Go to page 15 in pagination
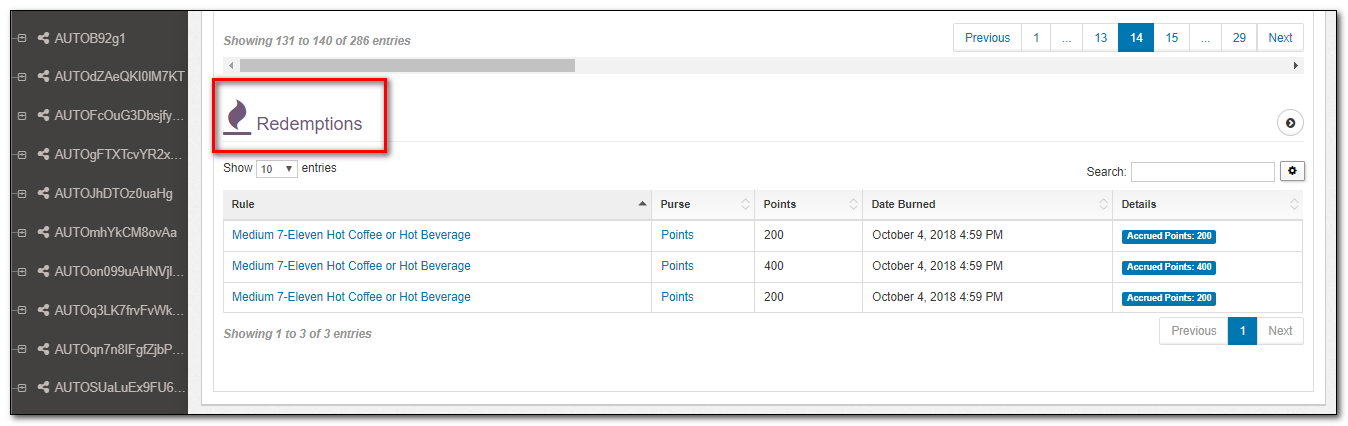Screen dimensions: 1348x426 [1171, 38]
